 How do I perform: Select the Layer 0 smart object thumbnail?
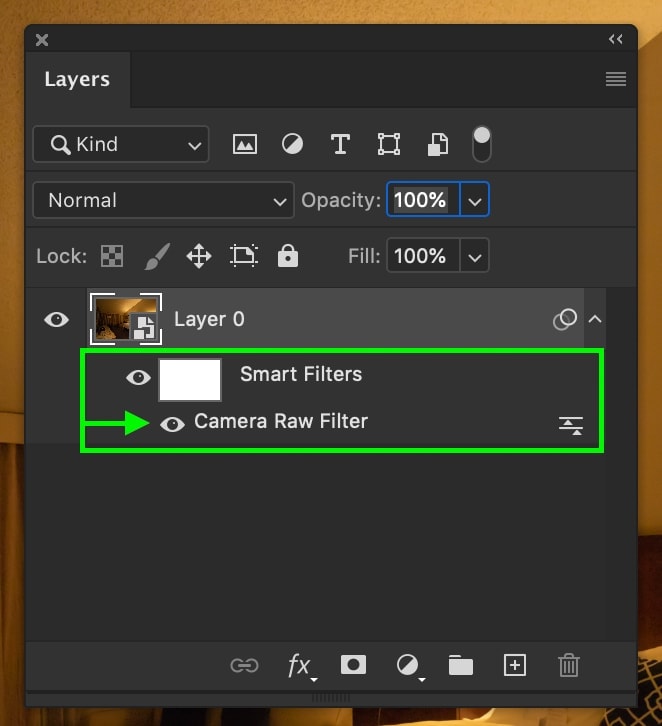126,319
